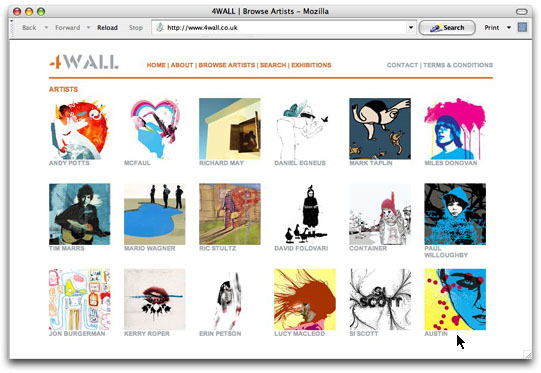Viewport: 541px width, 373px height.
Task: Open Erin Petson artwork thumbnail
Action: coord(230,299)
